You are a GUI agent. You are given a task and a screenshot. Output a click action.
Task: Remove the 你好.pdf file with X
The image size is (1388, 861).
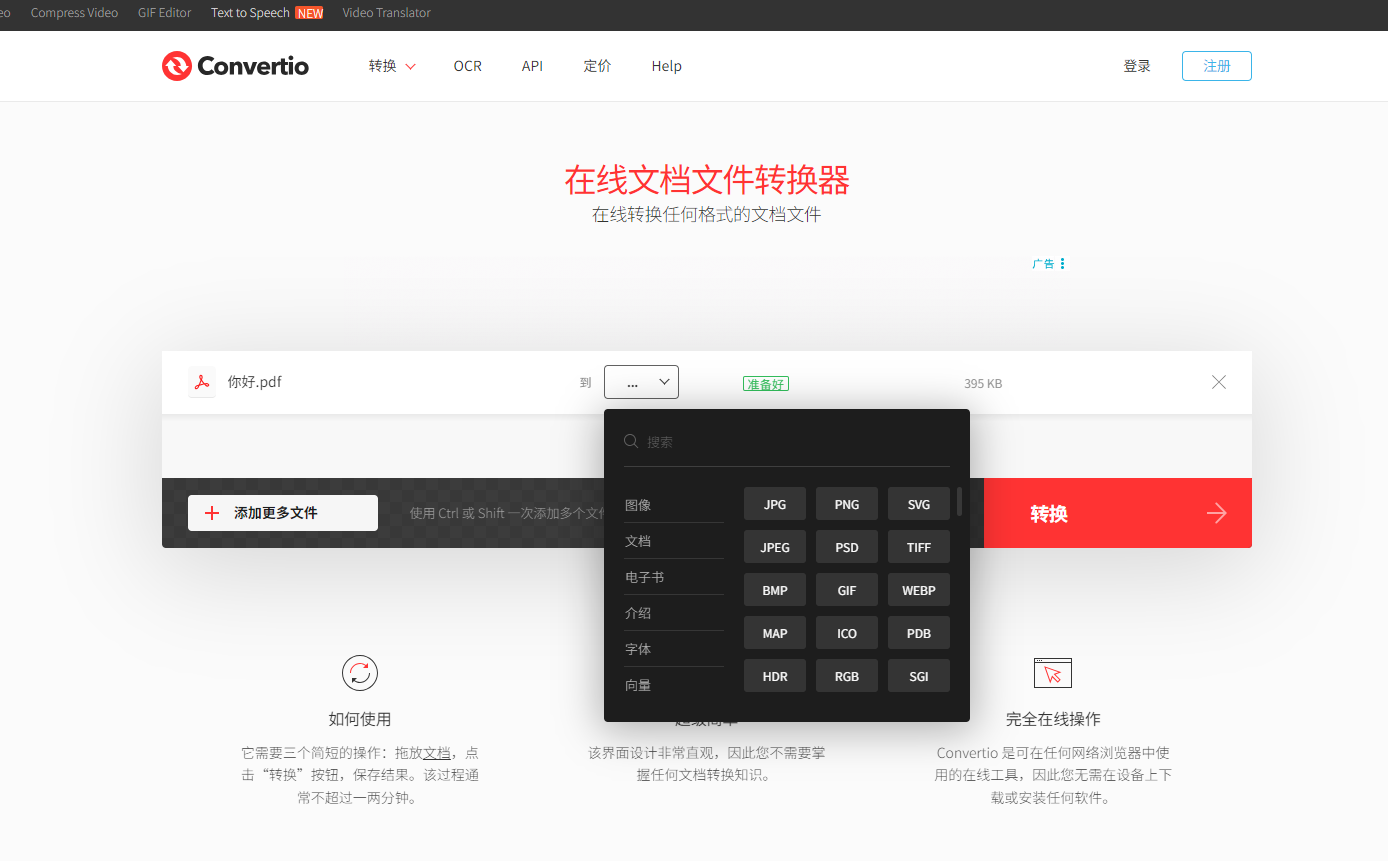click(x=1218, y=382)
